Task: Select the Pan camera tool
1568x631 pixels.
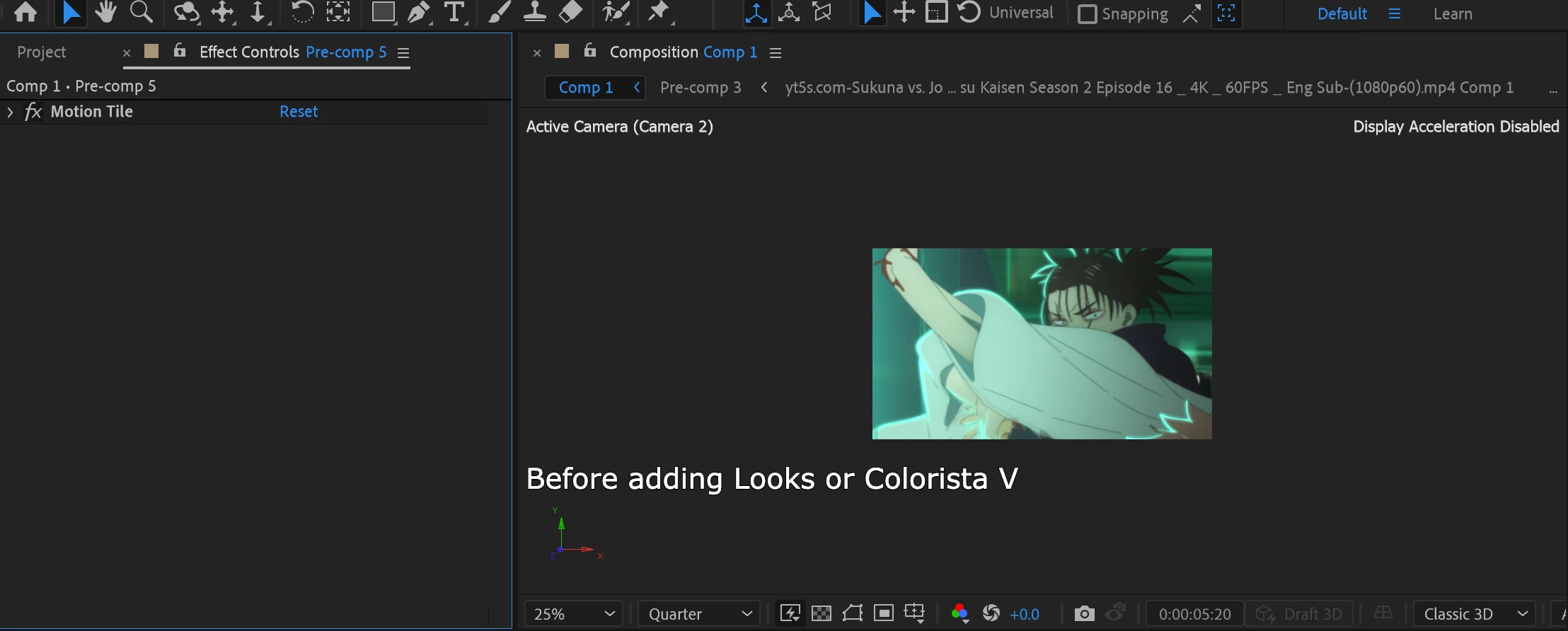Action: [224, 12]
